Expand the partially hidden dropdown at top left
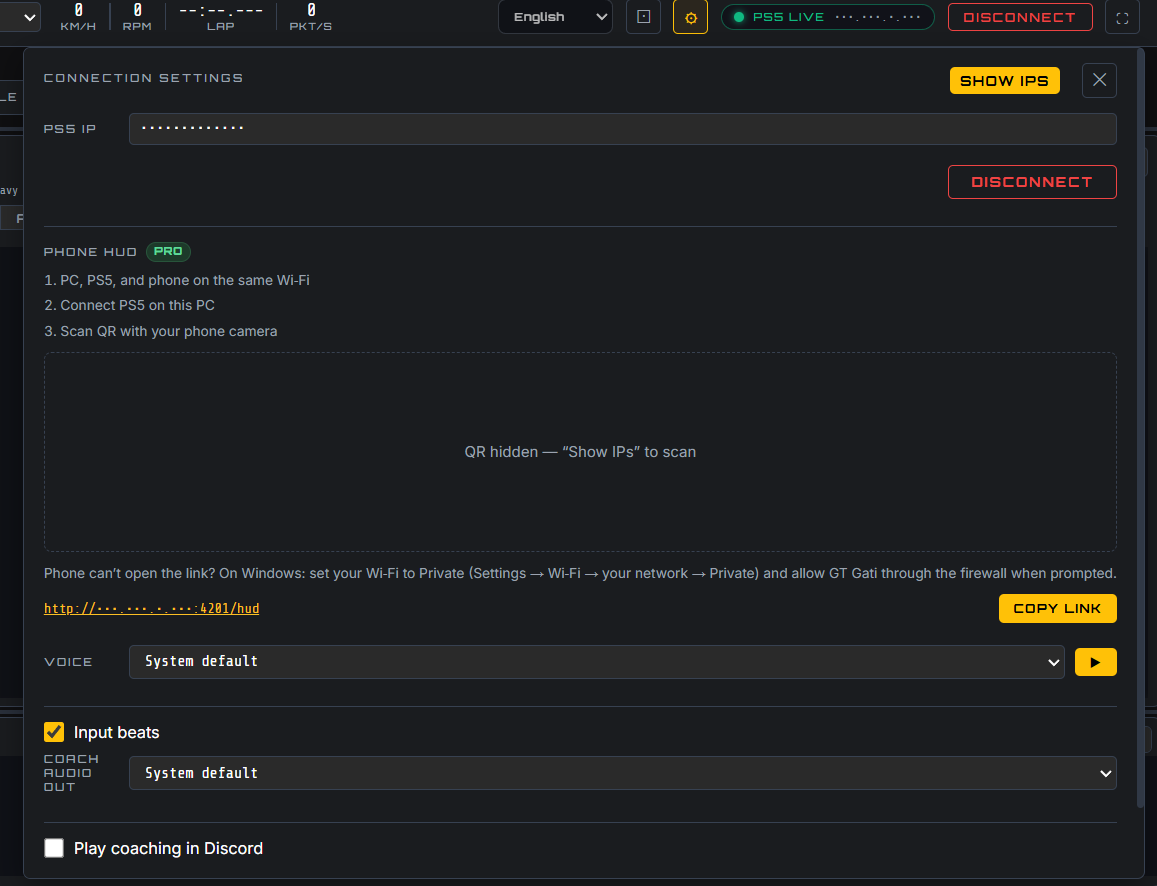1157x886 pixels. click(21, 16)
